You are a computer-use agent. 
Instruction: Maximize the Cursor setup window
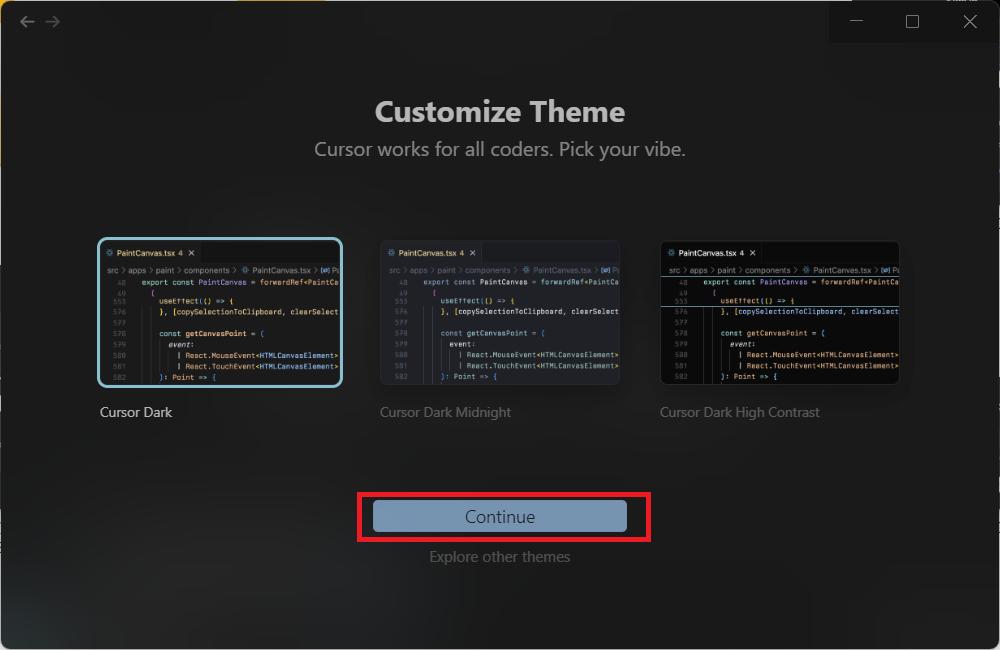(913, 22)
